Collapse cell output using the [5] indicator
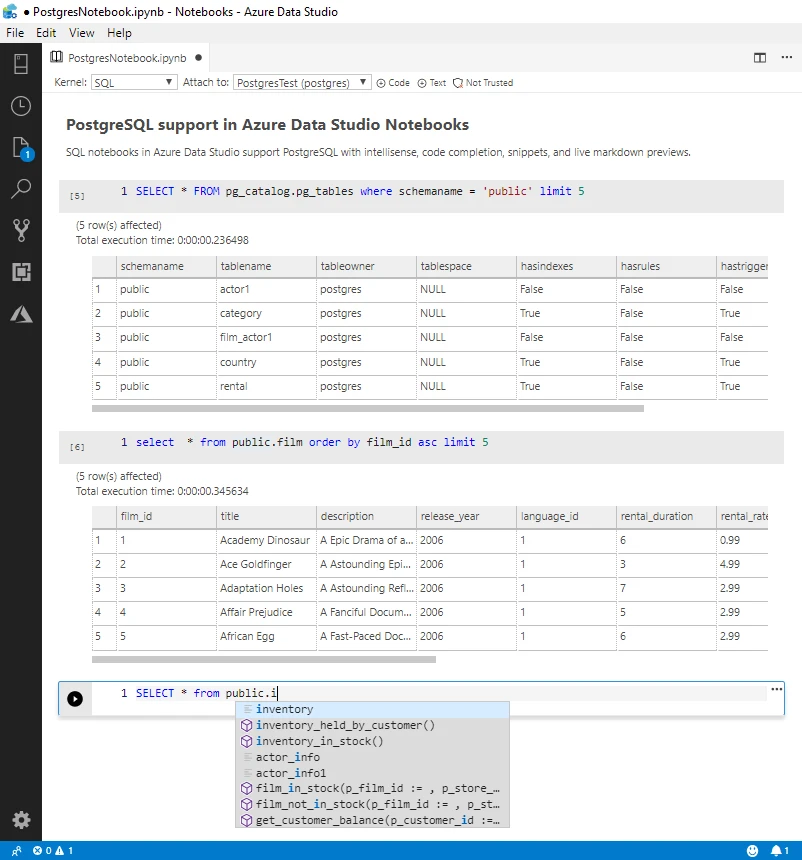 tap(77, 196)
